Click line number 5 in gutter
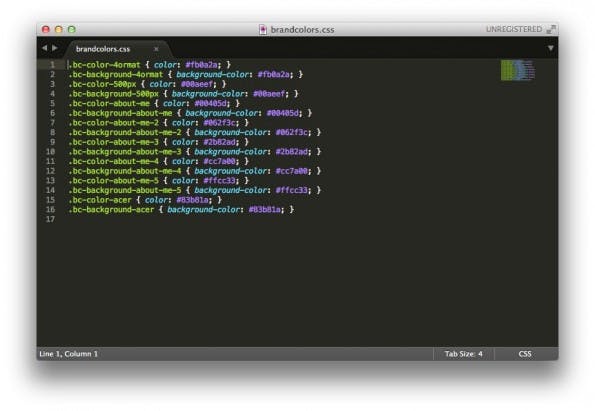This screenshot has height=411, width=595. tap(52, 104)
